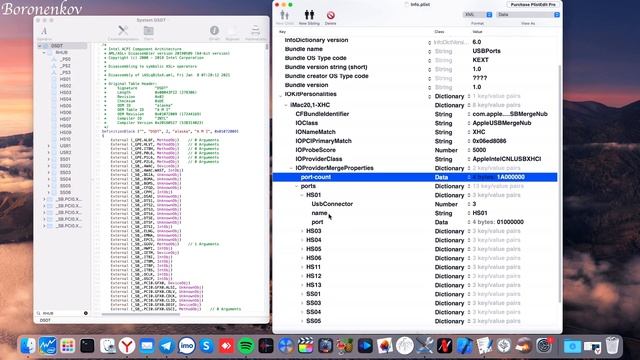This screenshot has width=640, height=360.
Task: Click the value AppleUSBMergeNub
Action: coord(502,123)
